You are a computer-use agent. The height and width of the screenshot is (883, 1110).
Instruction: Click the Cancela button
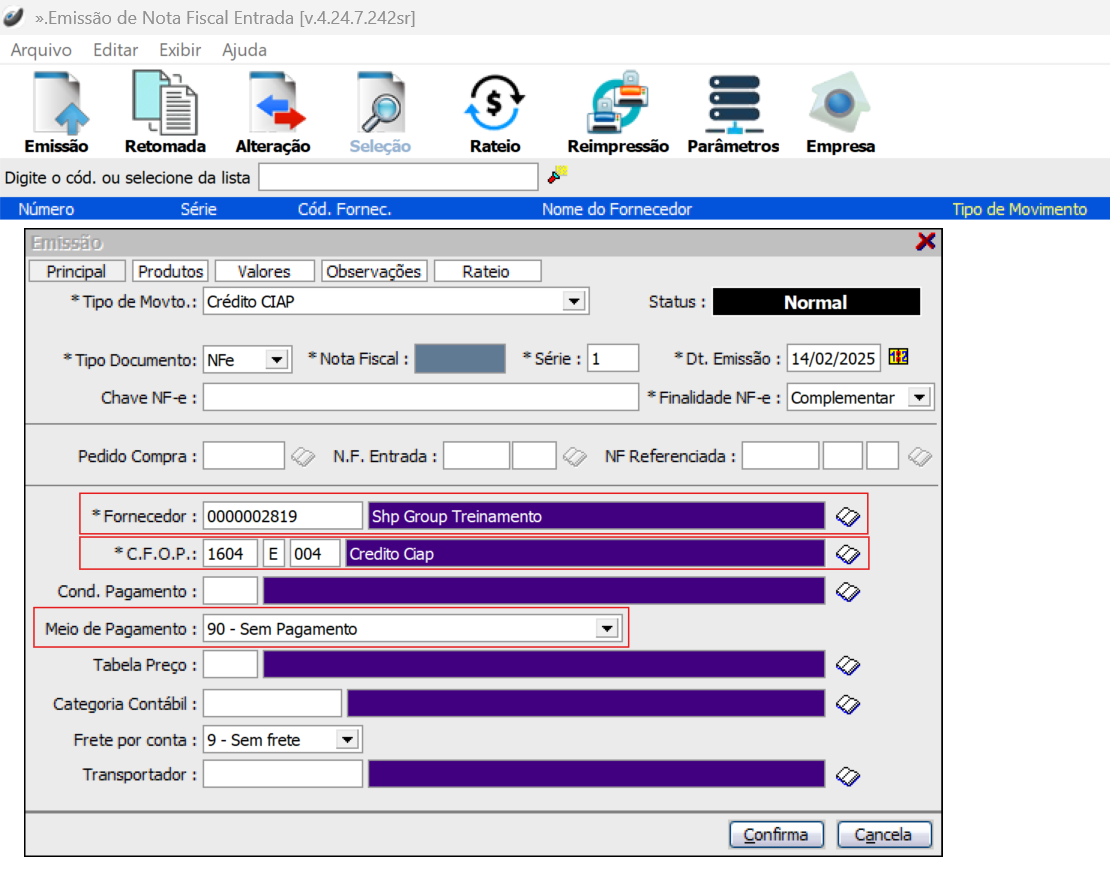click(884, 834)
